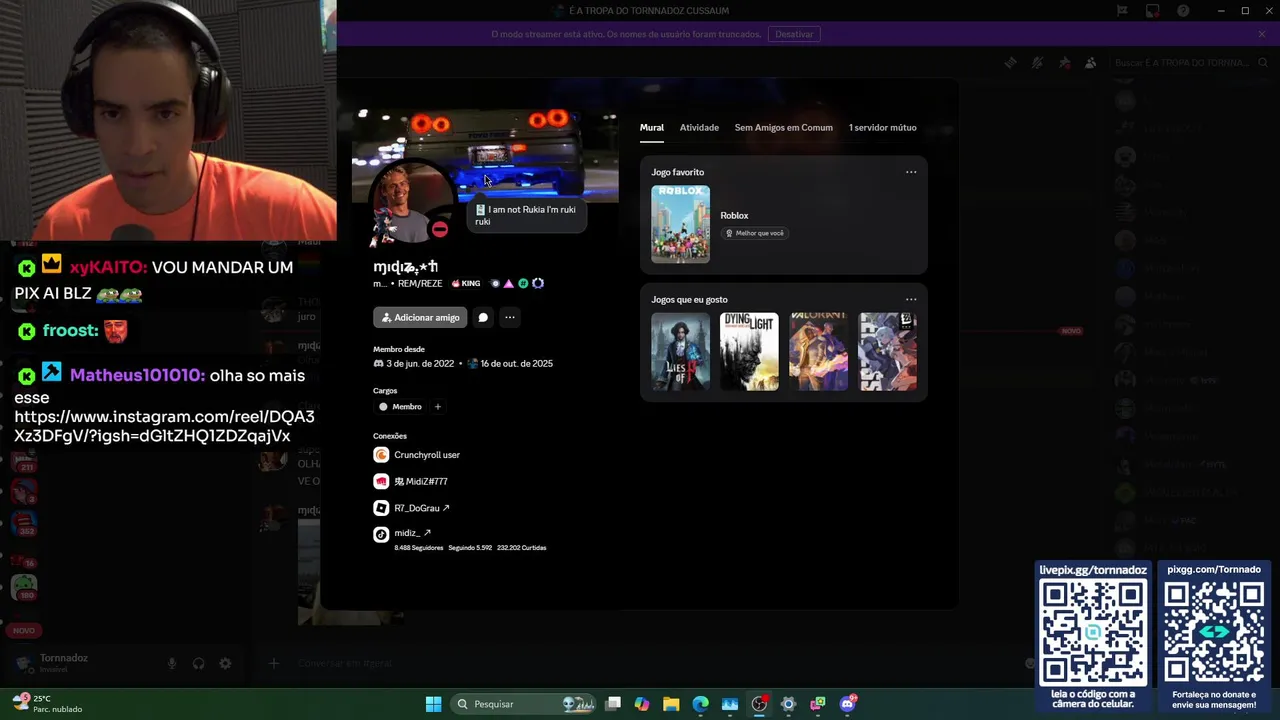This screenshot has width=1280, height=720.
Task: Open File Explorer from the taskbar
Action: tap(671, 704)
